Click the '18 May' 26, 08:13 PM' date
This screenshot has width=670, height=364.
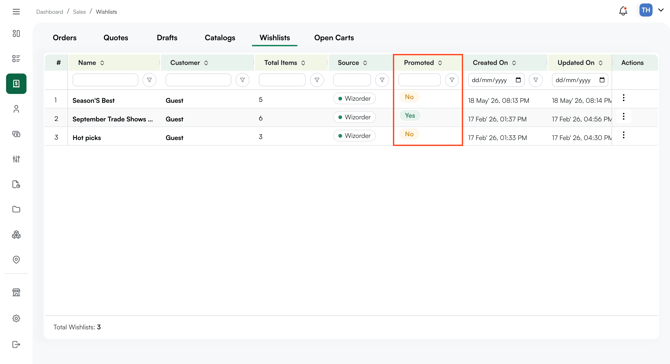[x=498, y=101]
